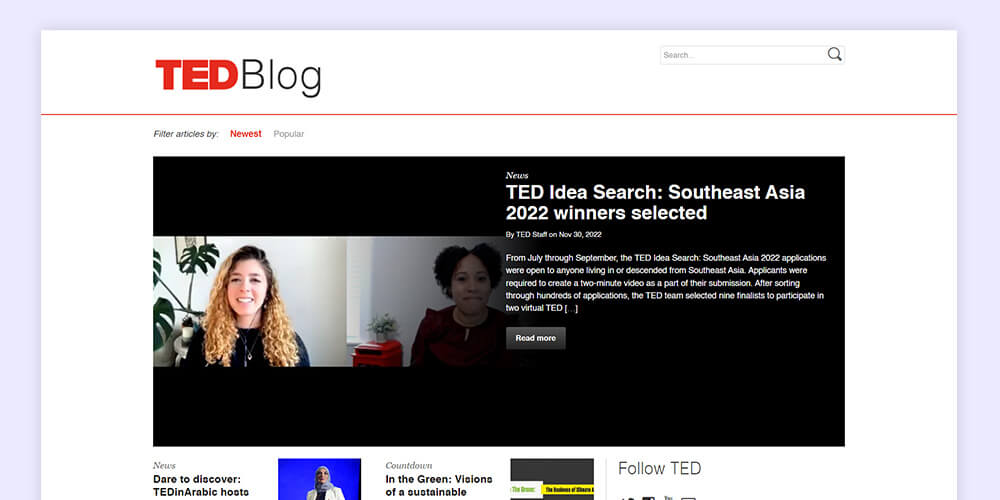Click the 'Filter articles by:' label
Viewport: 1000px width, 500px height.
point(186,134)
